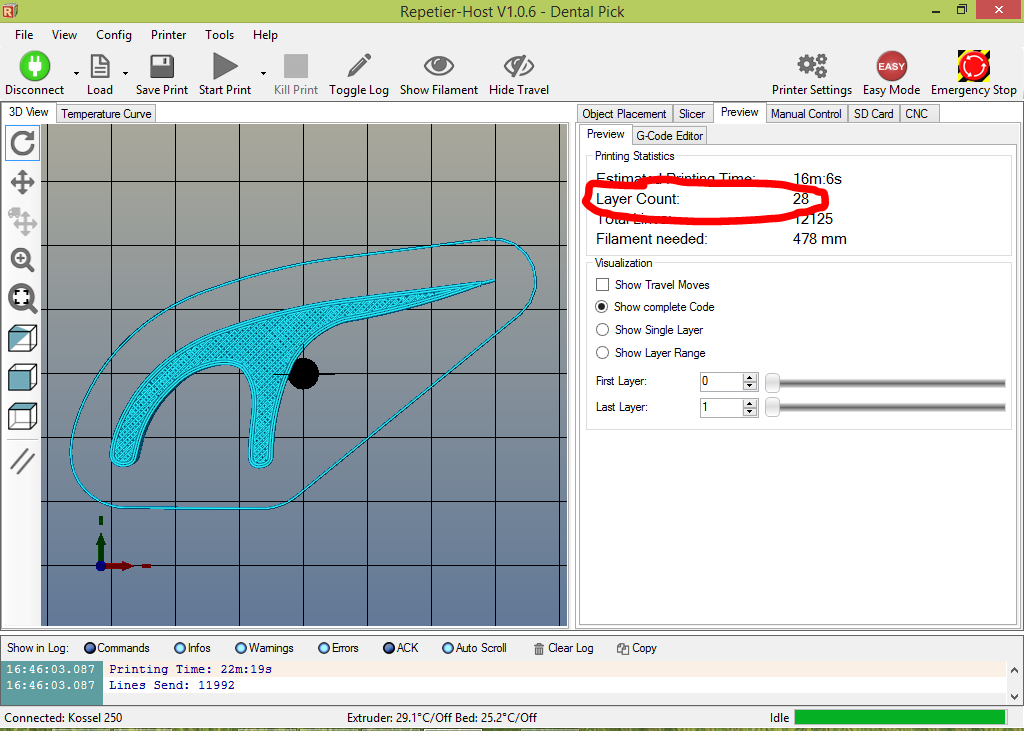Click the Last Layer slider handle
This screenshot has width=1024, height=731.
(x=772, y=408)
